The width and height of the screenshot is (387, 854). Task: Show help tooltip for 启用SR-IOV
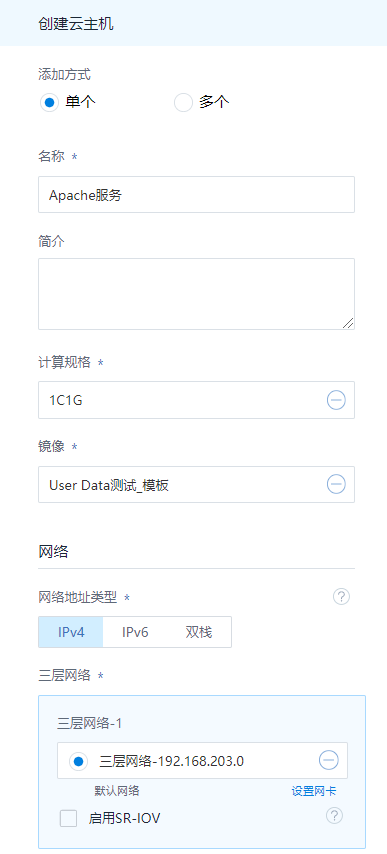pos(334,815)
